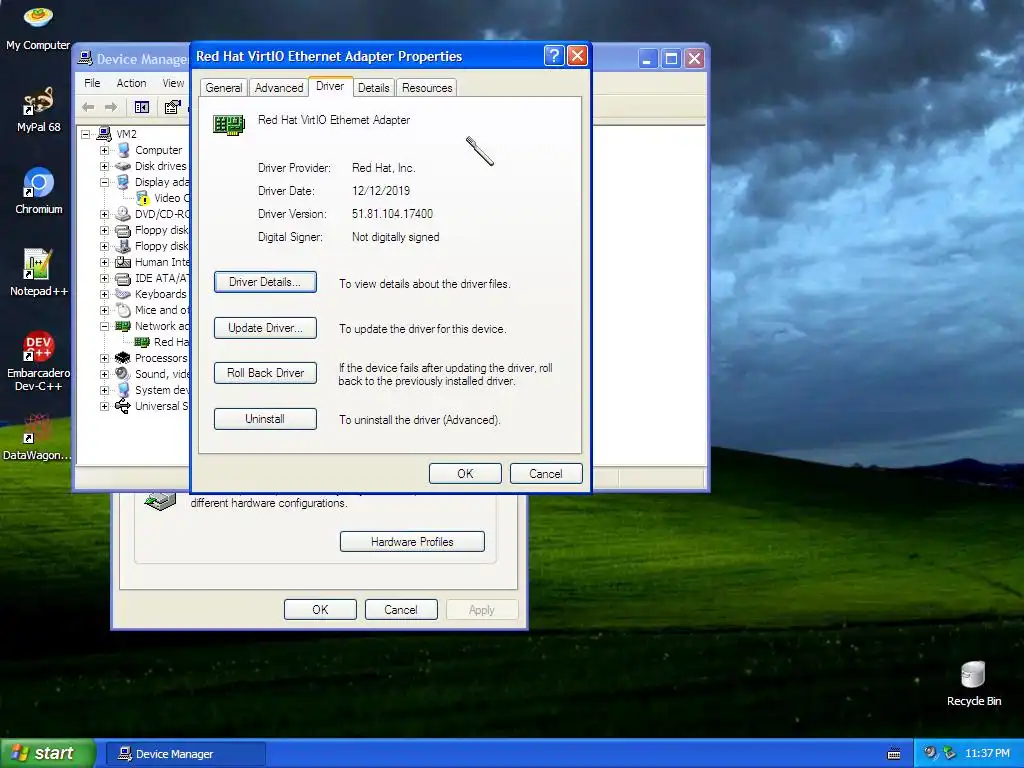This screenshot has height=768, width=1024.
Task: Collapse the Display adapters node
Action: click(104, 182)
